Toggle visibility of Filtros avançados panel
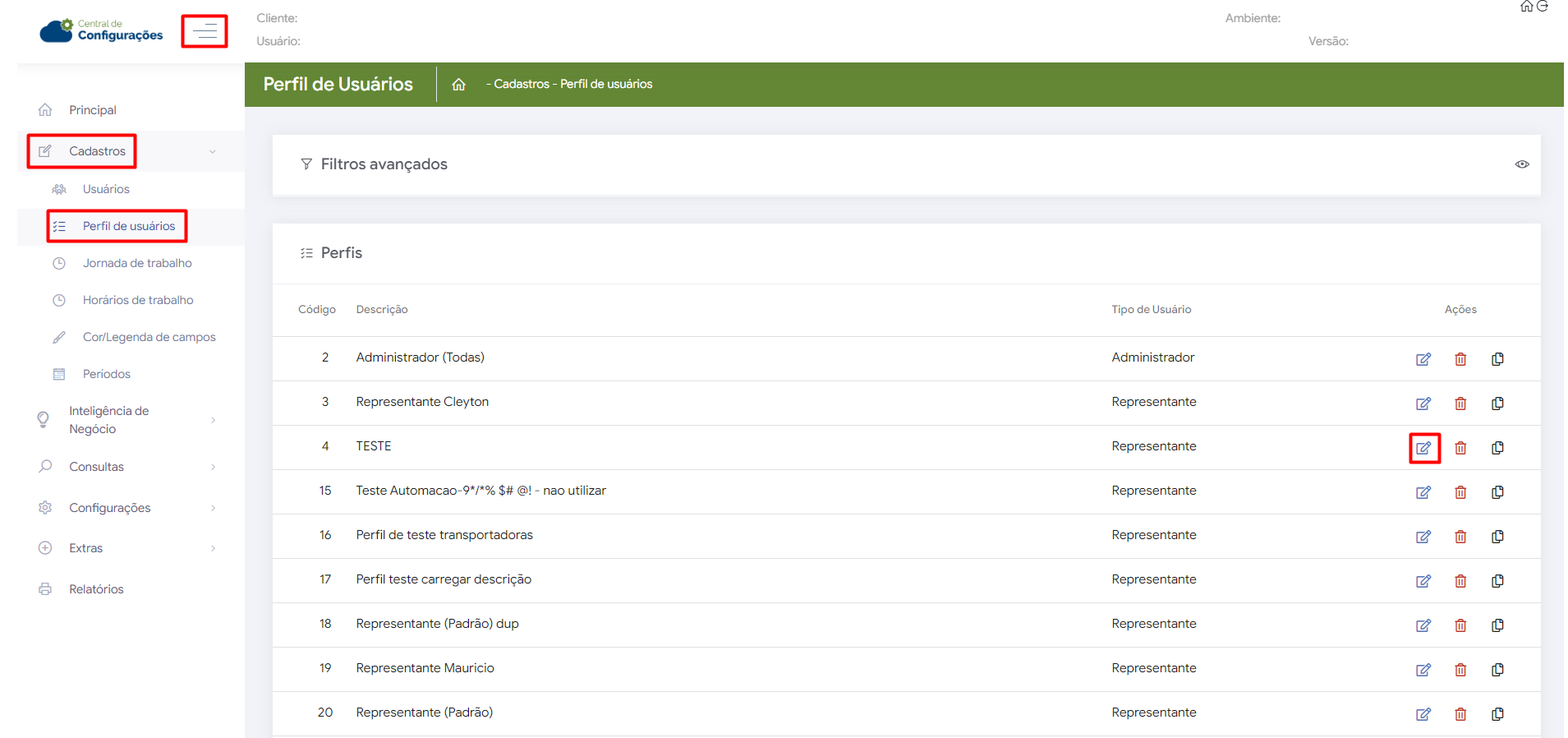The width and height of the screenshot is (1568, 738). [x=1521, y=164]
